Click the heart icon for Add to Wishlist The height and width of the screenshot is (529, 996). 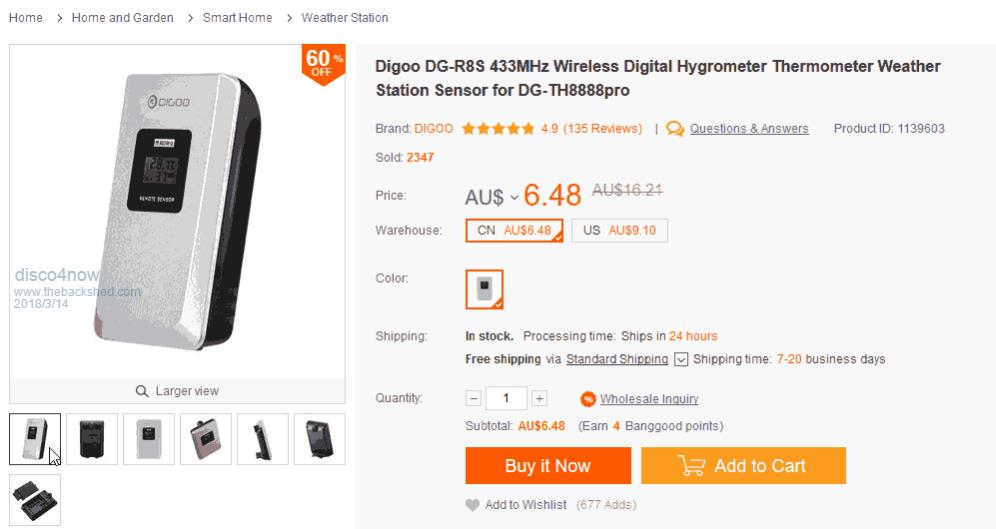(472, 505)
